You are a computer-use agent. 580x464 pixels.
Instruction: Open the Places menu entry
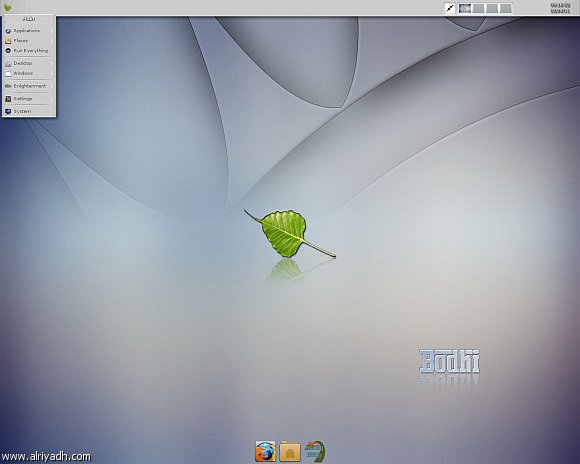click(x=29, y=41)
